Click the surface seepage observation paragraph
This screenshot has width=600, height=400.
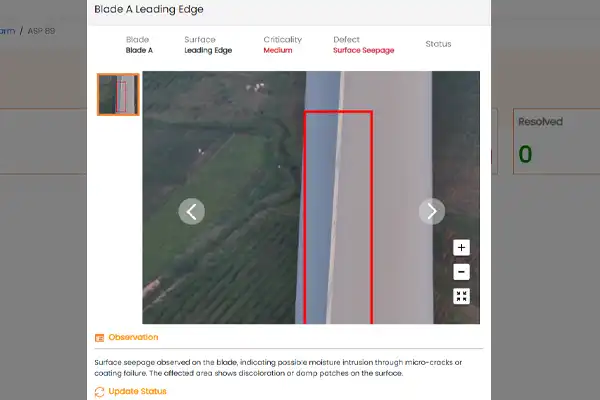tap(278, 367)
